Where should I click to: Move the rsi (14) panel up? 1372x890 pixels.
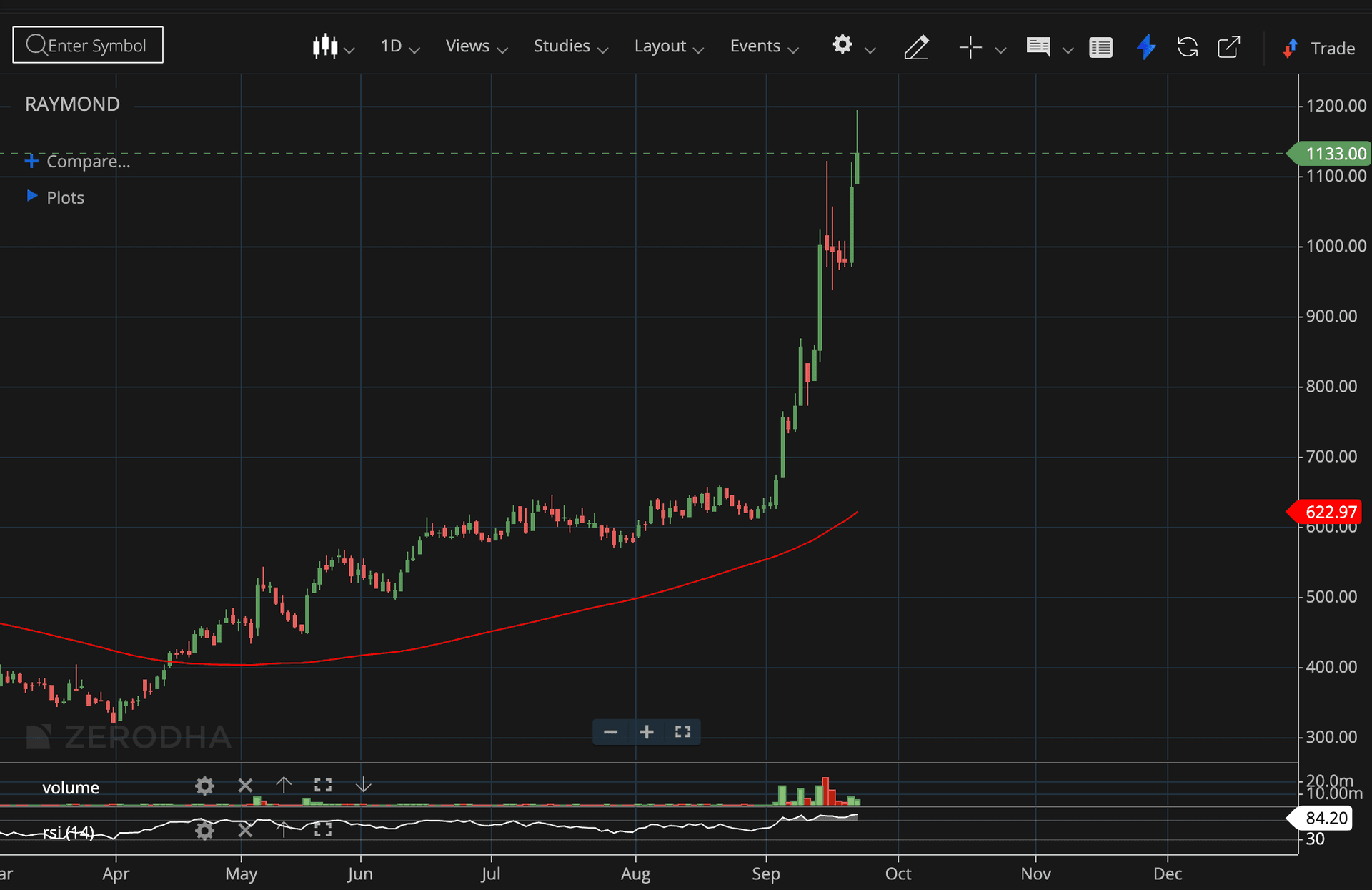pos(284,829)
